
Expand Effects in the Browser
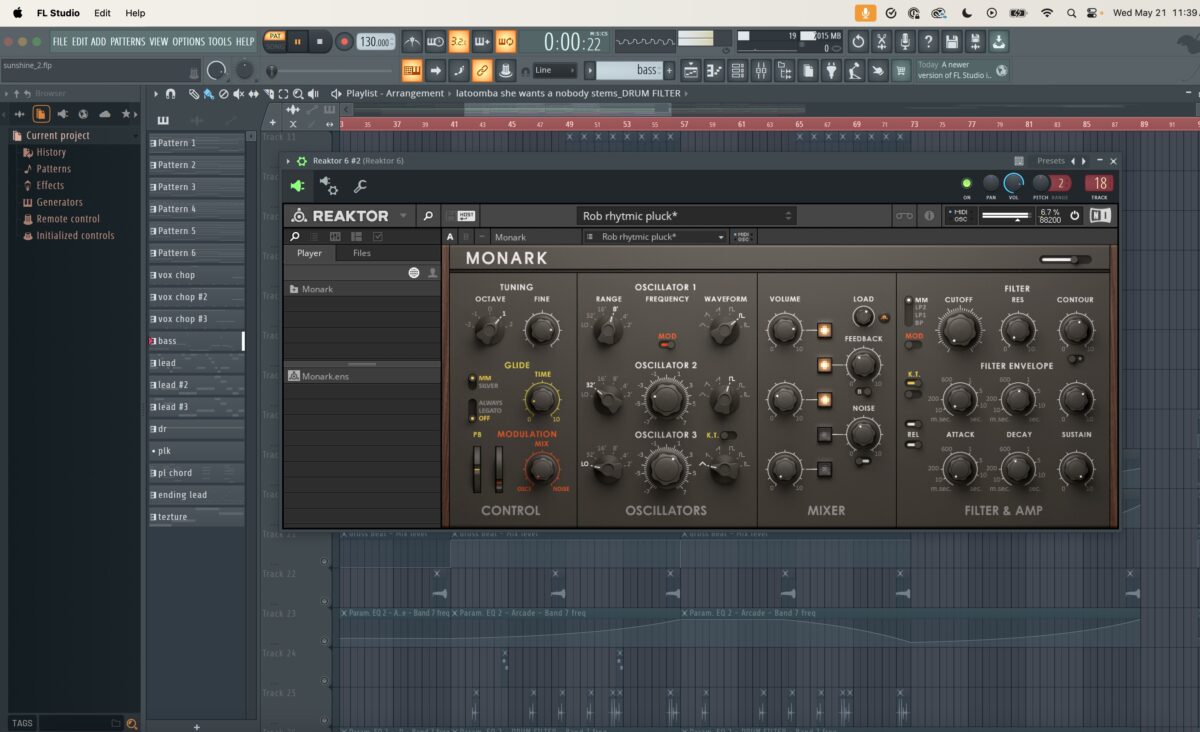click(50, 186)
